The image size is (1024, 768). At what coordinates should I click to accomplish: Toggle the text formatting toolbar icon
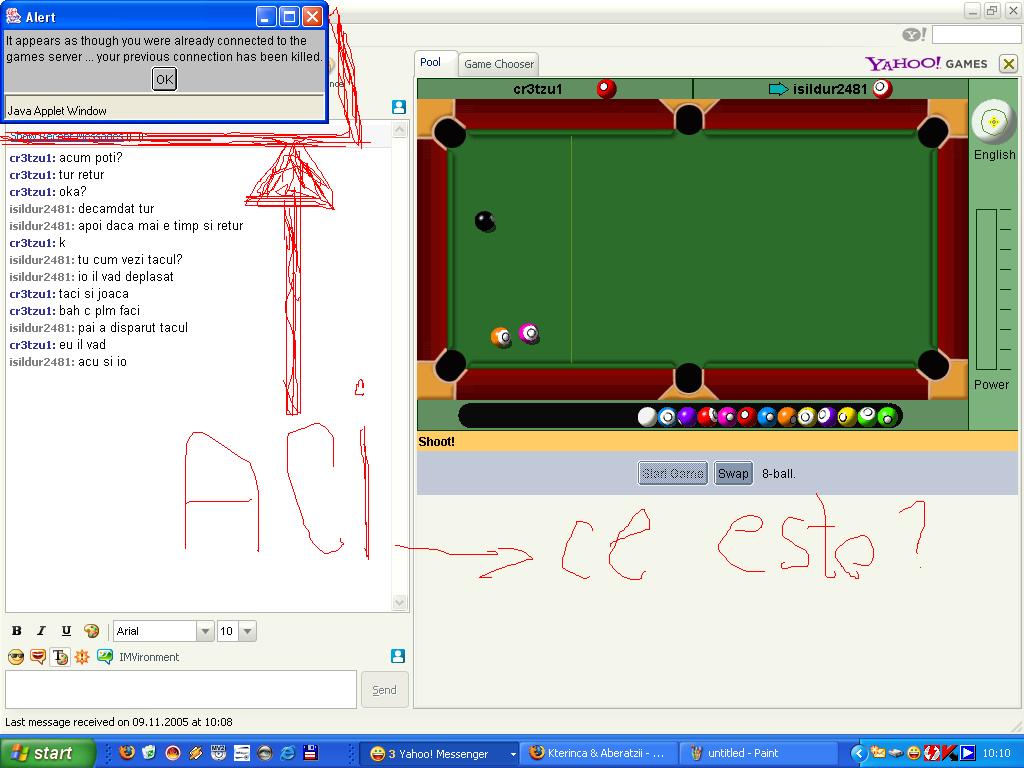[x=60, y=657]
